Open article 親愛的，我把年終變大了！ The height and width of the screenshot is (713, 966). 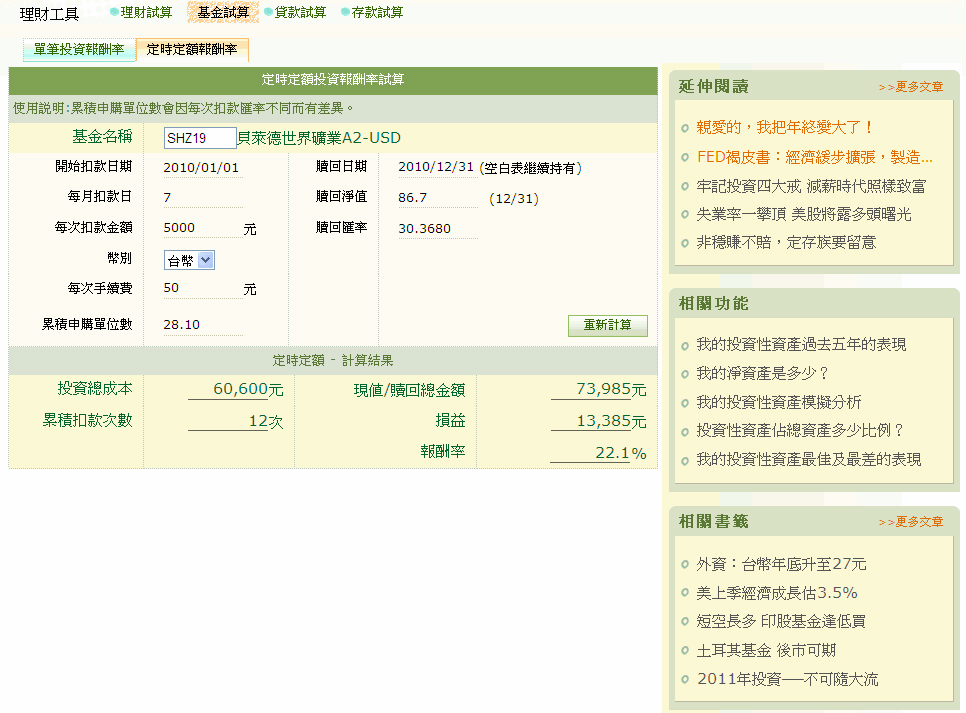pos(785,128)
